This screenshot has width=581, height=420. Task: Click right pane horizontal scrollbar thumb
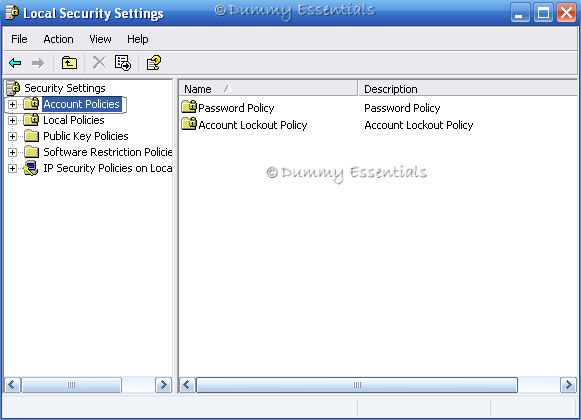tap(357, 385)
